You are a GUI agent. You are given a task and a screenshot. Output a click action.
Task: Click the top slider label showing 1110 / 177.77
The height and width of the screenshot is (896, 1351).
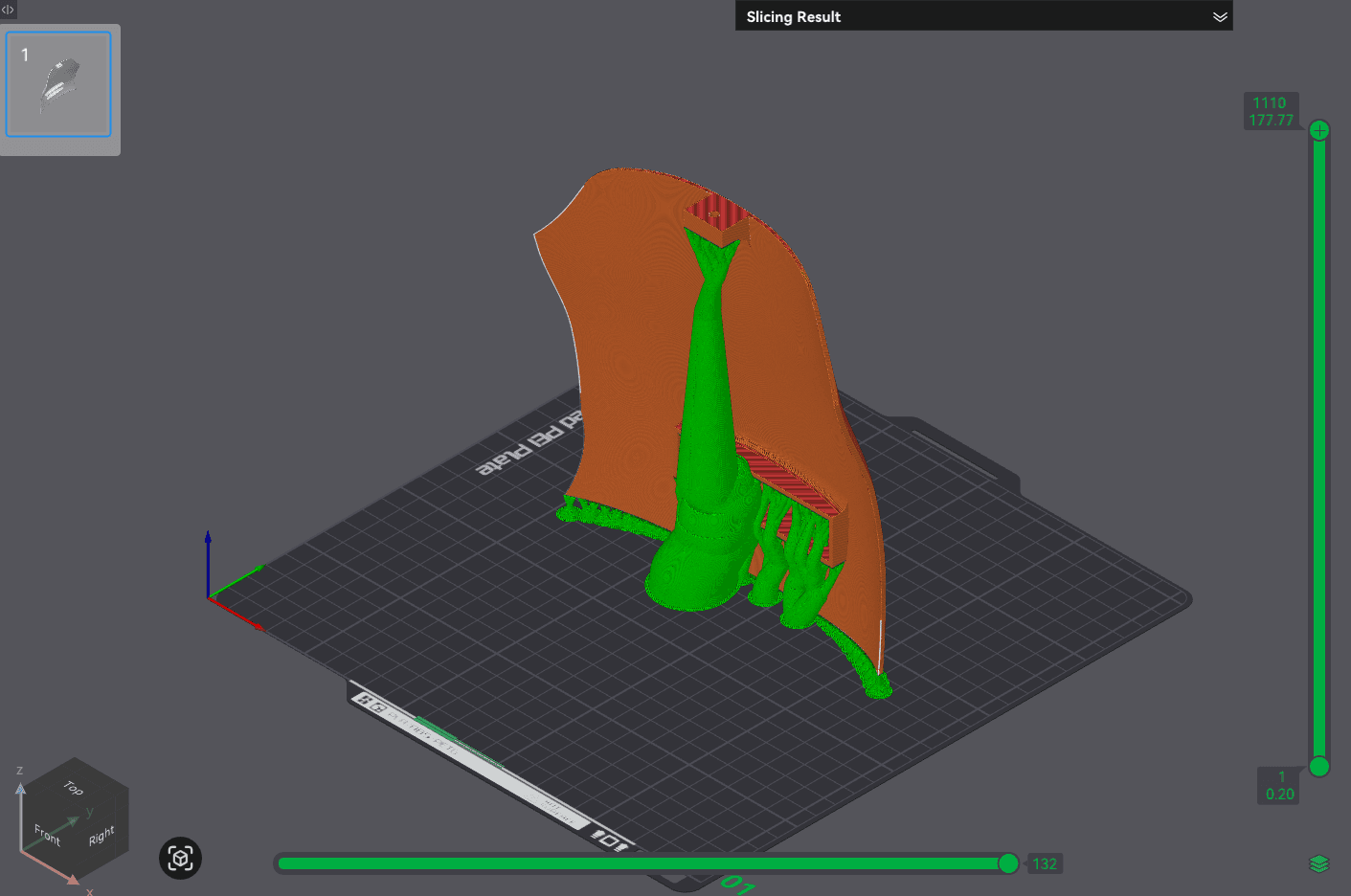(x=1272, y=110)
